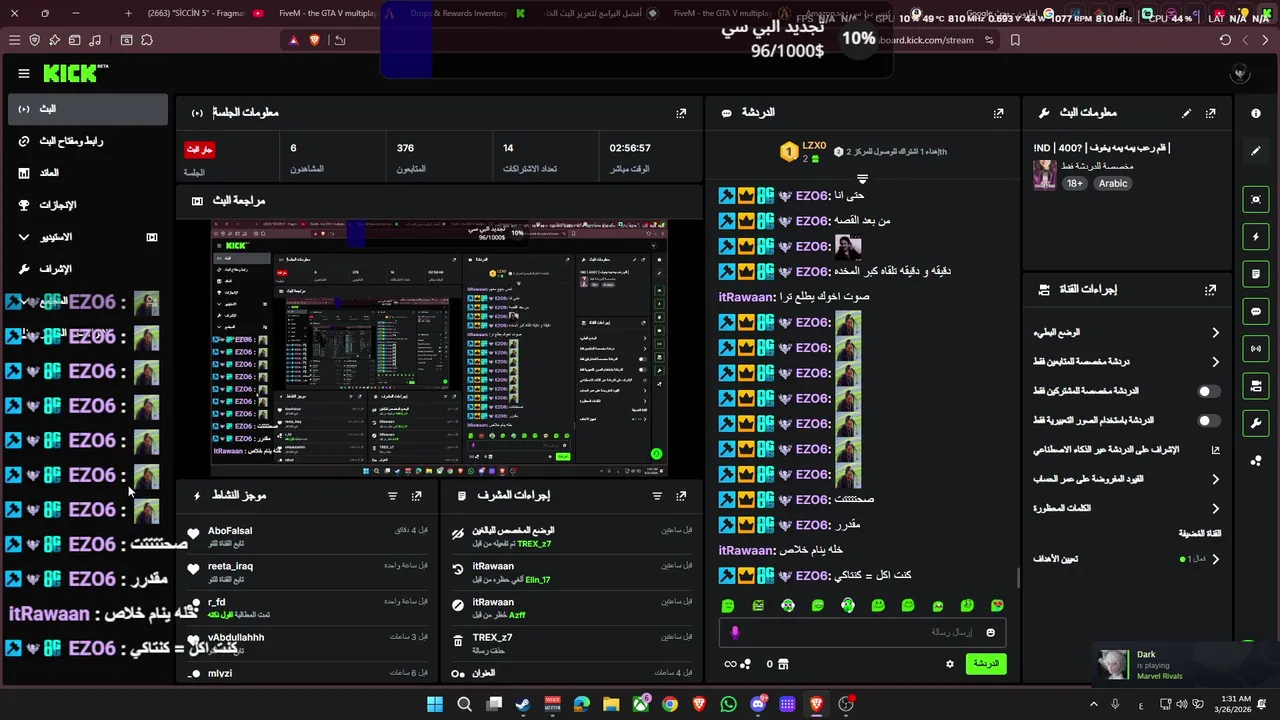The image size is (1280, 720).
Task: Pop out the channel actions (إجراءات القناة) panel
Action: [x=1211, y=289]
